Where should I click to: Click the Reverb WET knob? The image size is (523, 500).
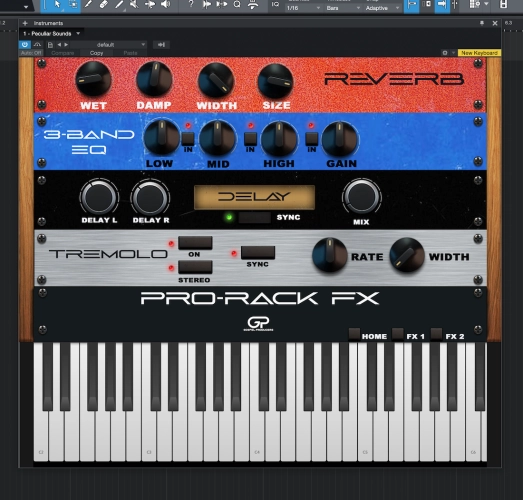click(93, 79)
